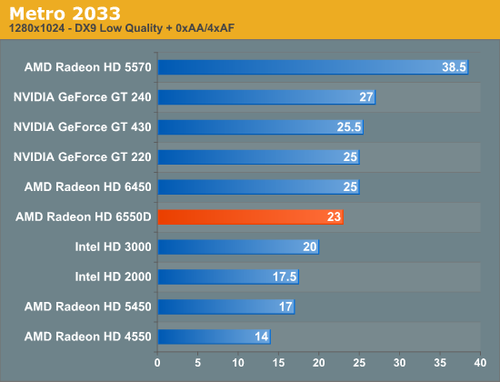The width and height of the screenshot is (500, 382).
Task: Click the 25.5 value on GT 430 bar
Action: pyautogui.click(x=349, y=127)
